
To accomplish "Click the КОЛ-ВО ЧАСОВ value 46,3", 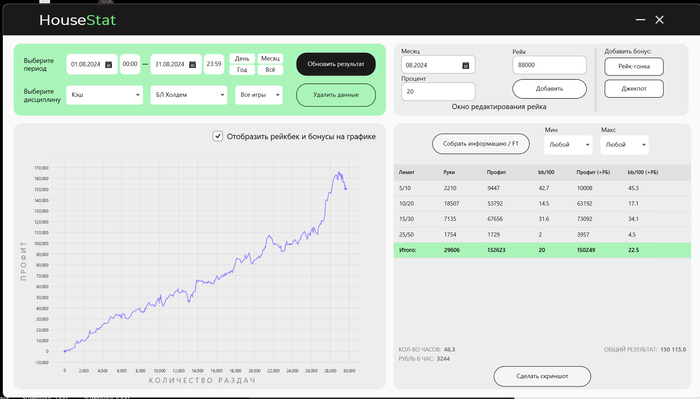I will [x=450, y=349].
